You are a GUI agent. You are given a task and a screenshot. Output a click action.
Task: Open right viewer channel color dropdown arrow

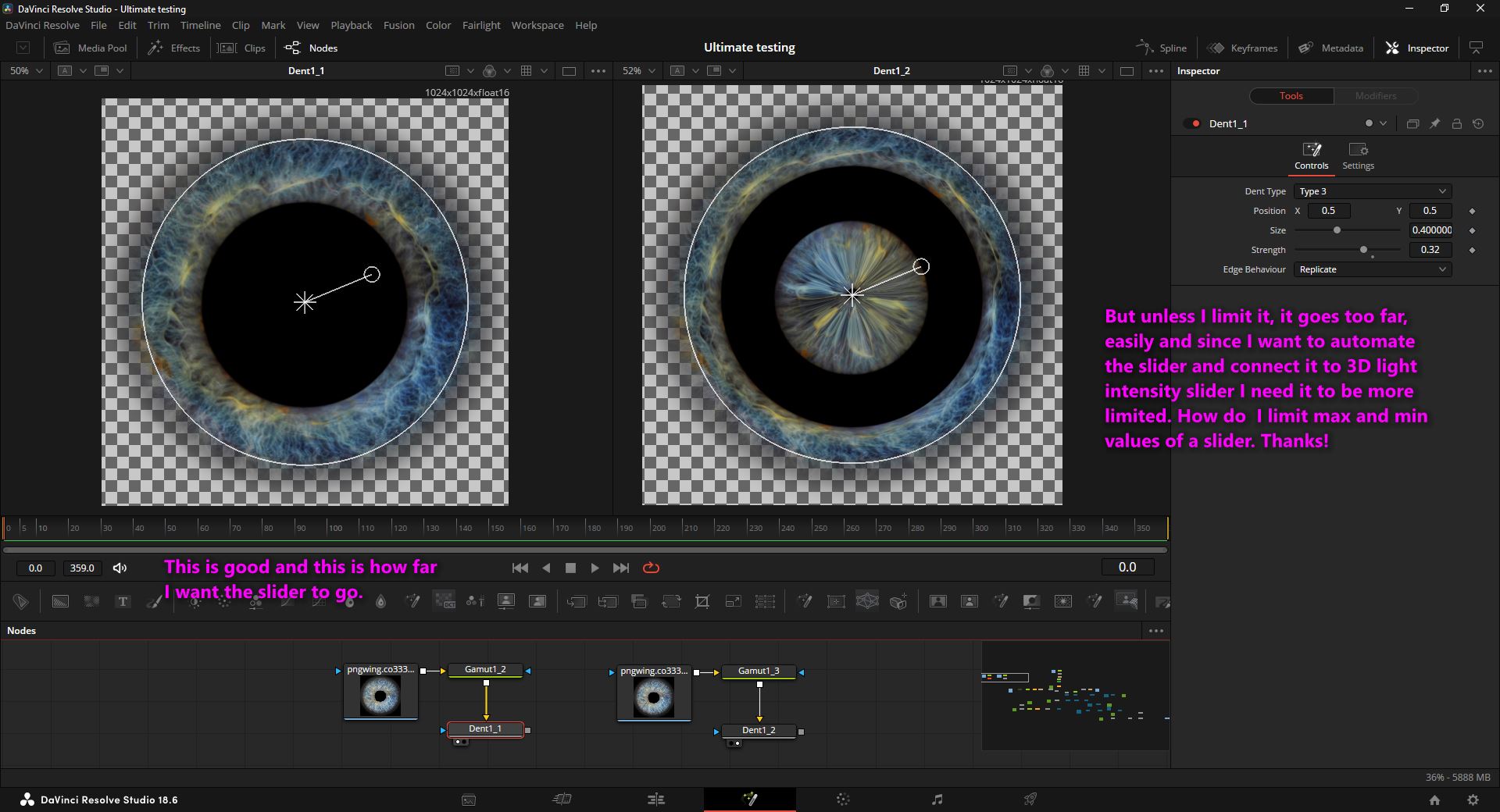1065,70
